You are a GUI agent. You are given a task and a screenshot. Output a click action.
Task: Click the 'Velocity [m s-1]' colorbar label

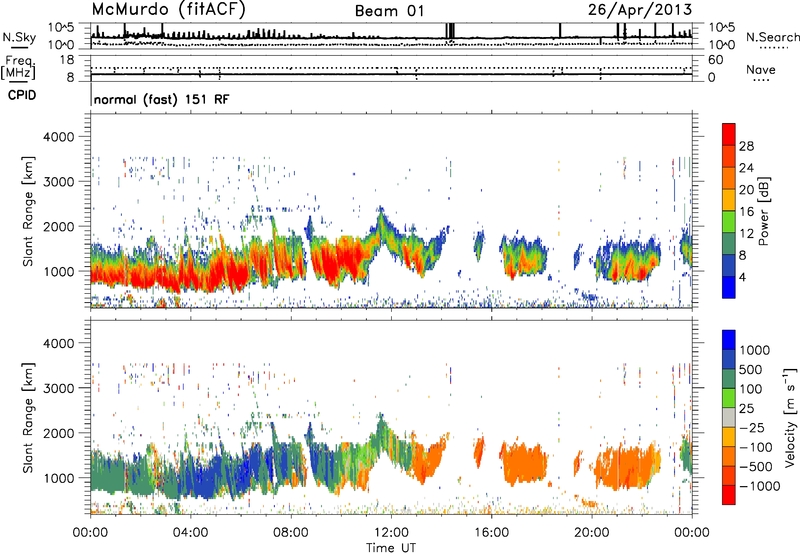790,417
